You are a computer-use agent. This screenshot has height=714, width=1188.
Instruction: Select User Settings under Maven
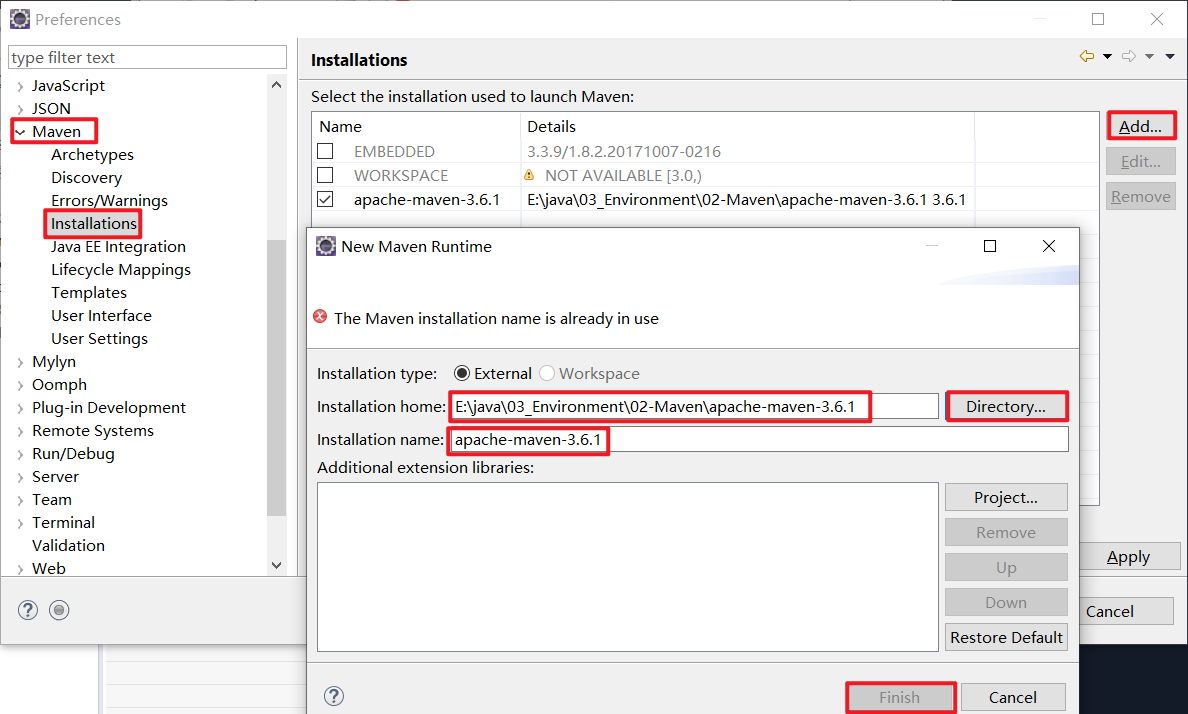[99, 338]
